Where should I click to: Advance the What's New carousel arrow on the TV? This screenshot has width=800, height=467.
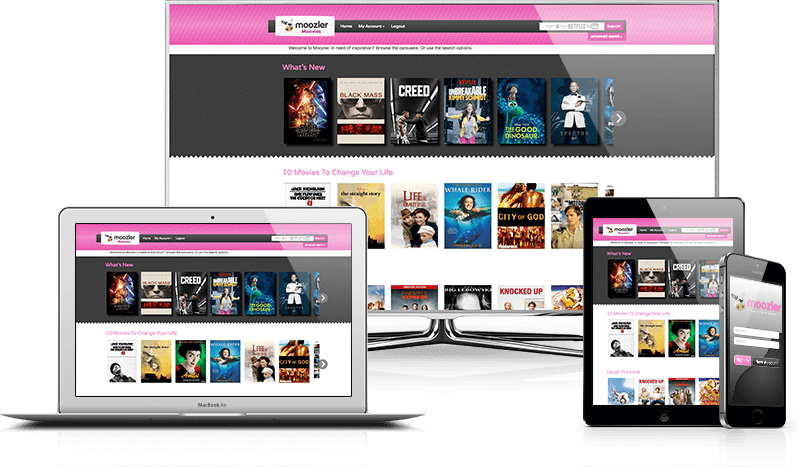tap(618, 118)
